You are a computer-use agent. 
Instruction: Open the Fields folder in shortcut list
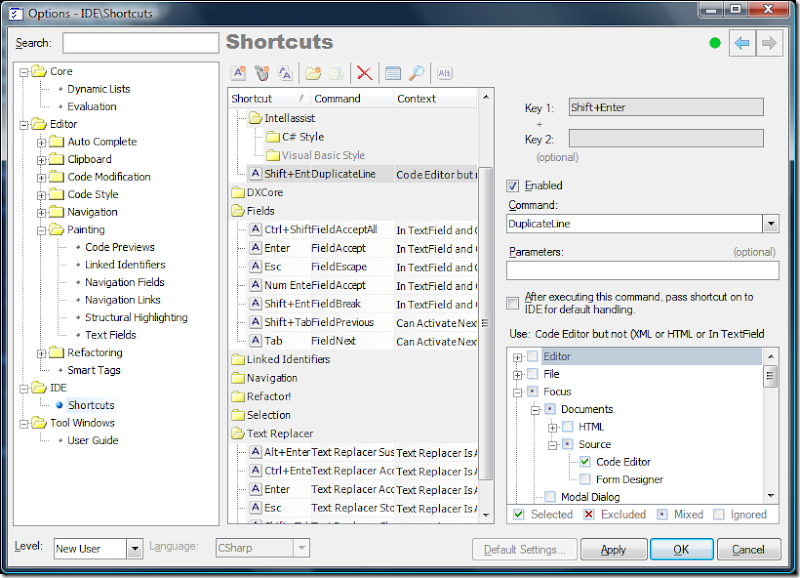coord(253,211)
